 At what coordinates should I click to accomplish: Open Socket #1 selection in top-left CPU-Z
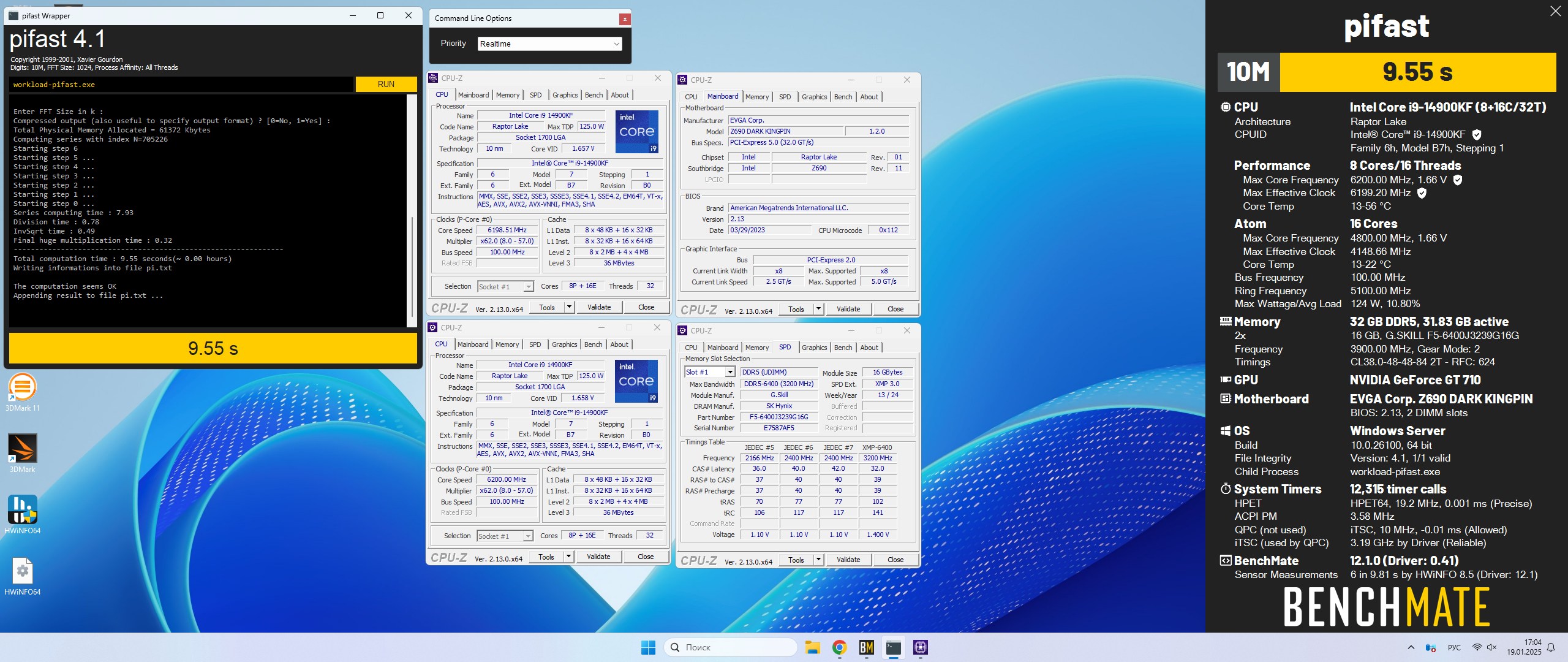pos(505,286)
